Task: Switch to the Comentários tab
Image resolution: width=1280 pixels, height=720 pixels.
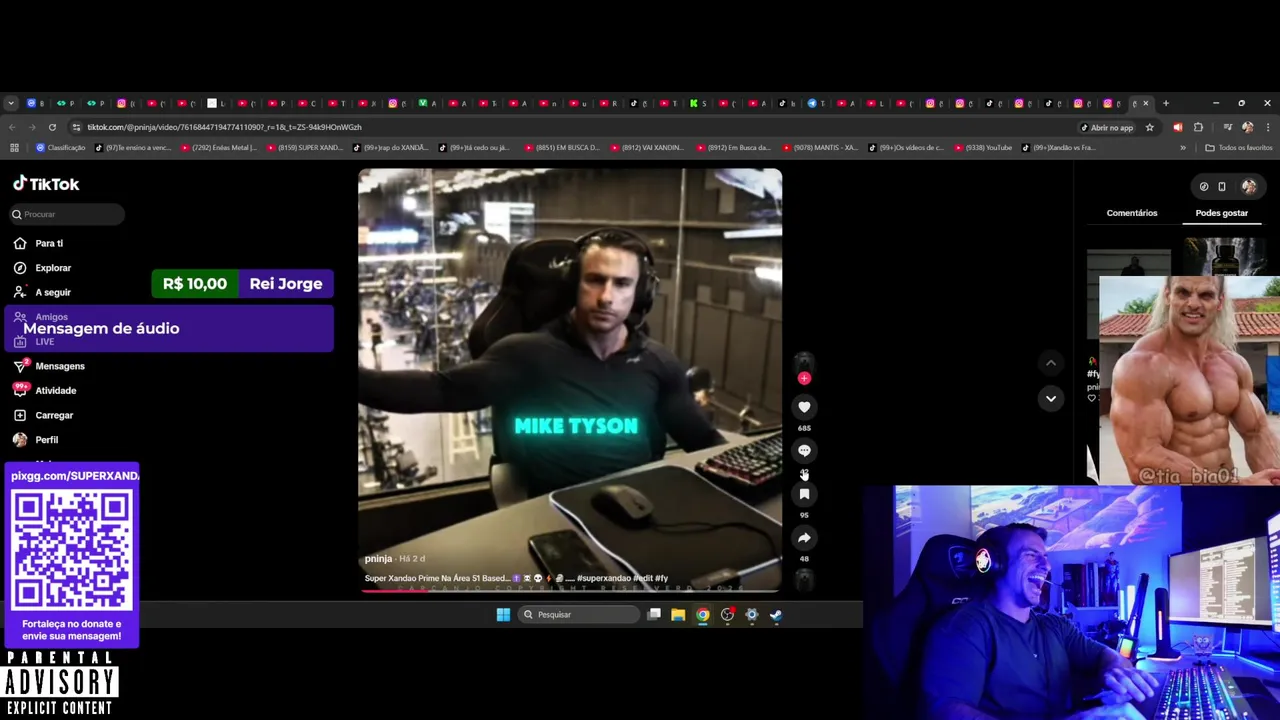Action: pyautogui.click(x=1132, y=213)
